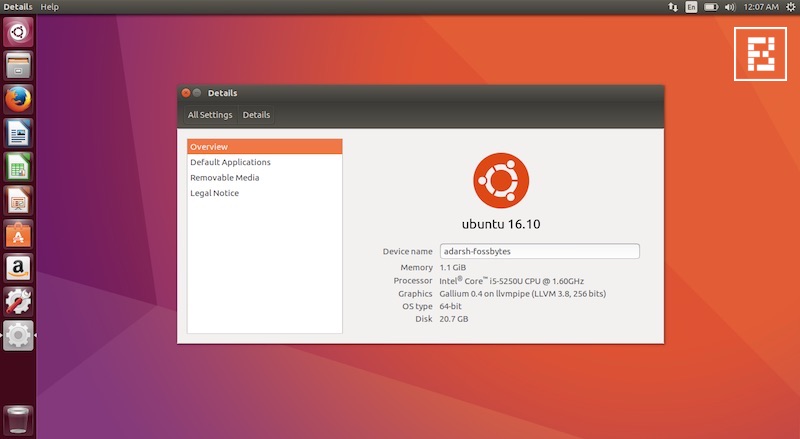Viewport: 800px width, 439px height.
Task: Launch LibreOffice Impress from launcher
Action: click(18, 201)
